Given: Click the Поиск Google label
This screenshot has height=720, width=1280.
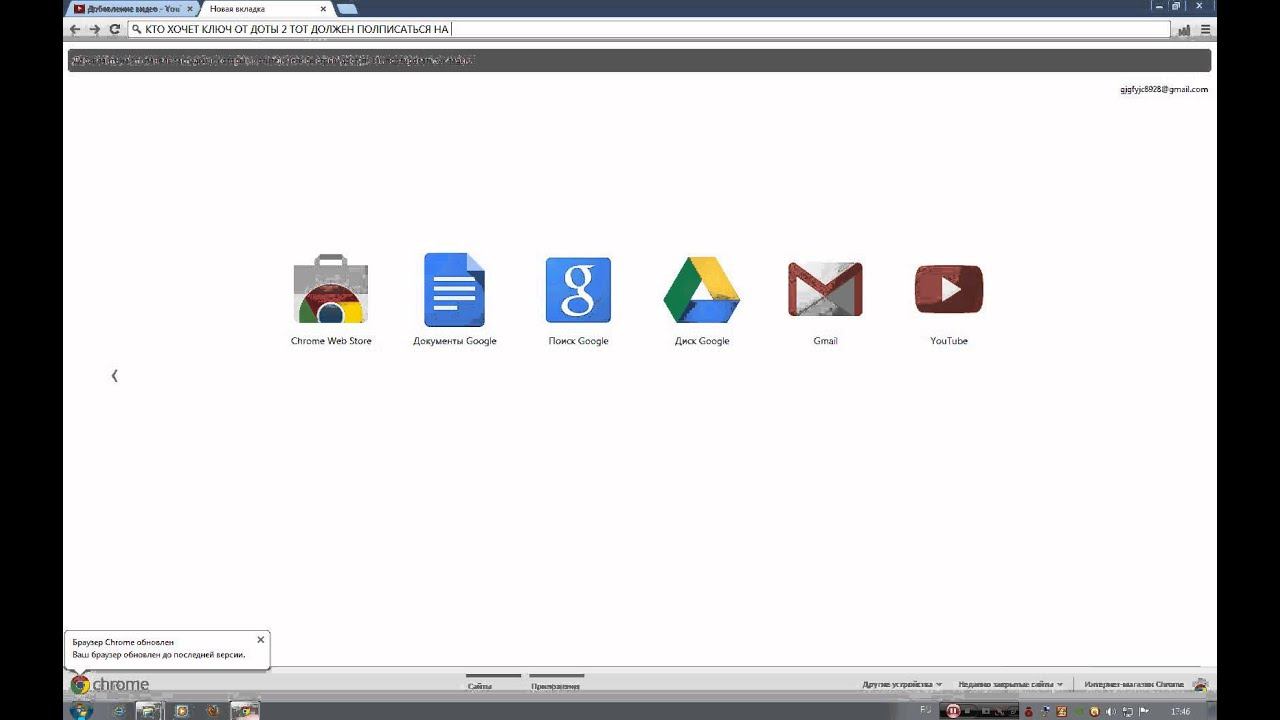Looking at the screenshot, I should (578, 341).
